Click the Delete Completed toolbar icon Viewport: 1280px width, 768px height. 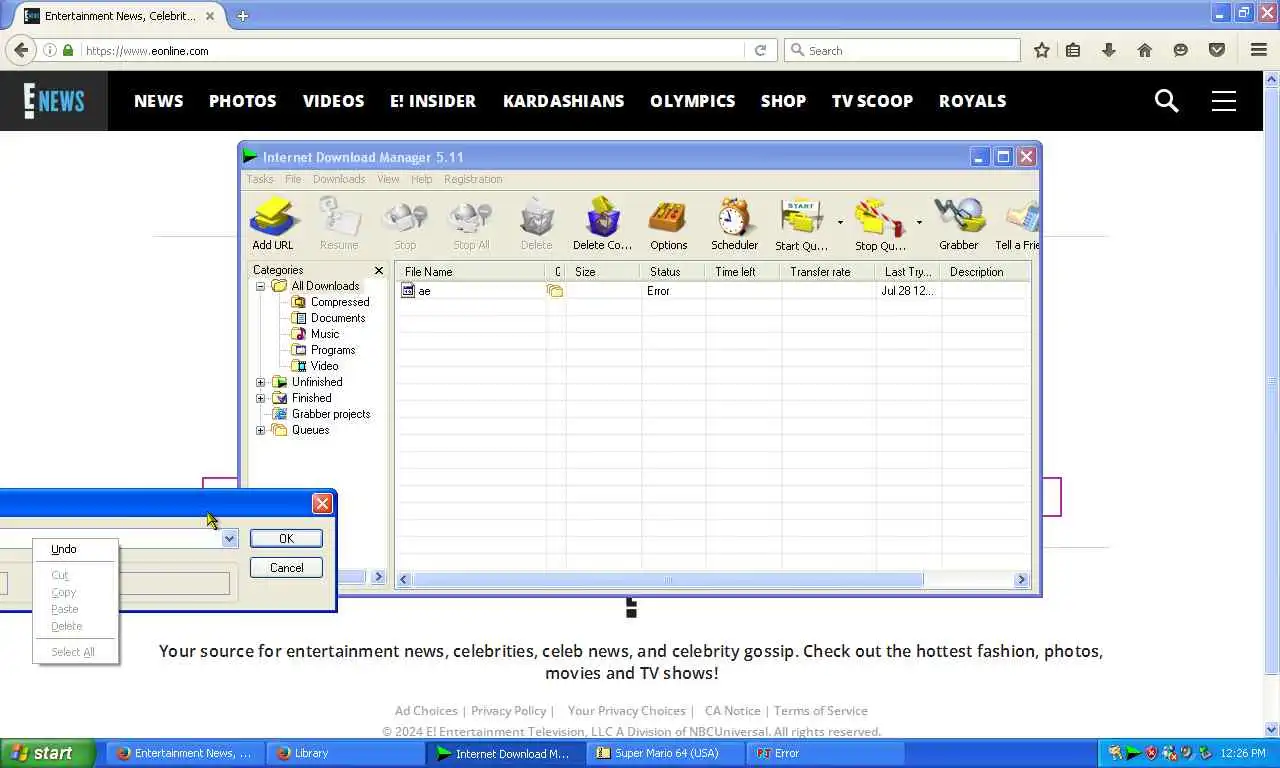(x=602, y=223)
